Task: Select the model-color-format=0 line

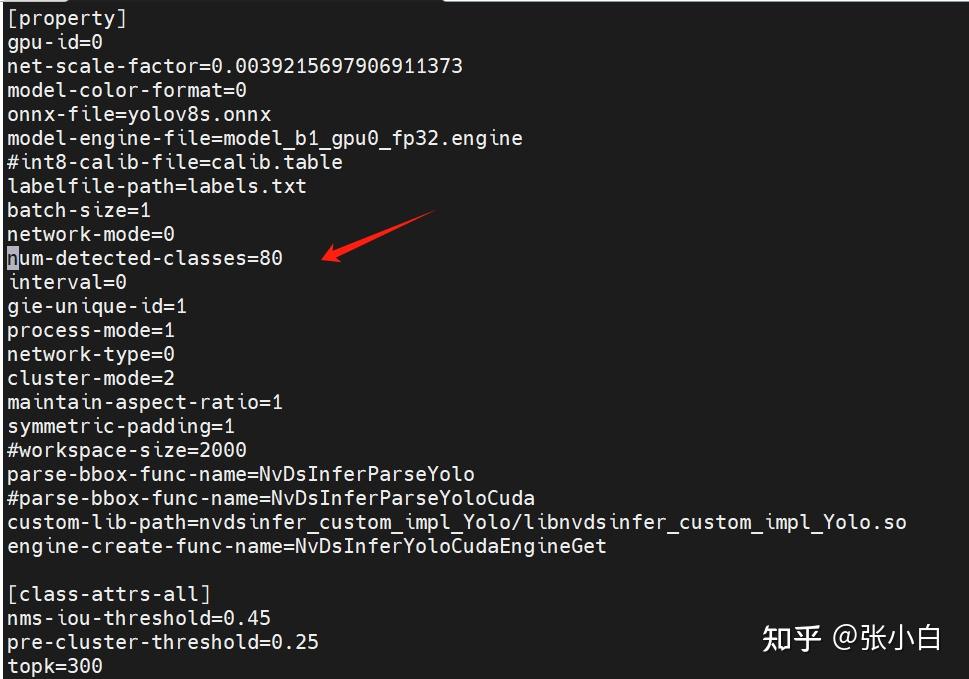Action: click(x=127, y=90)
